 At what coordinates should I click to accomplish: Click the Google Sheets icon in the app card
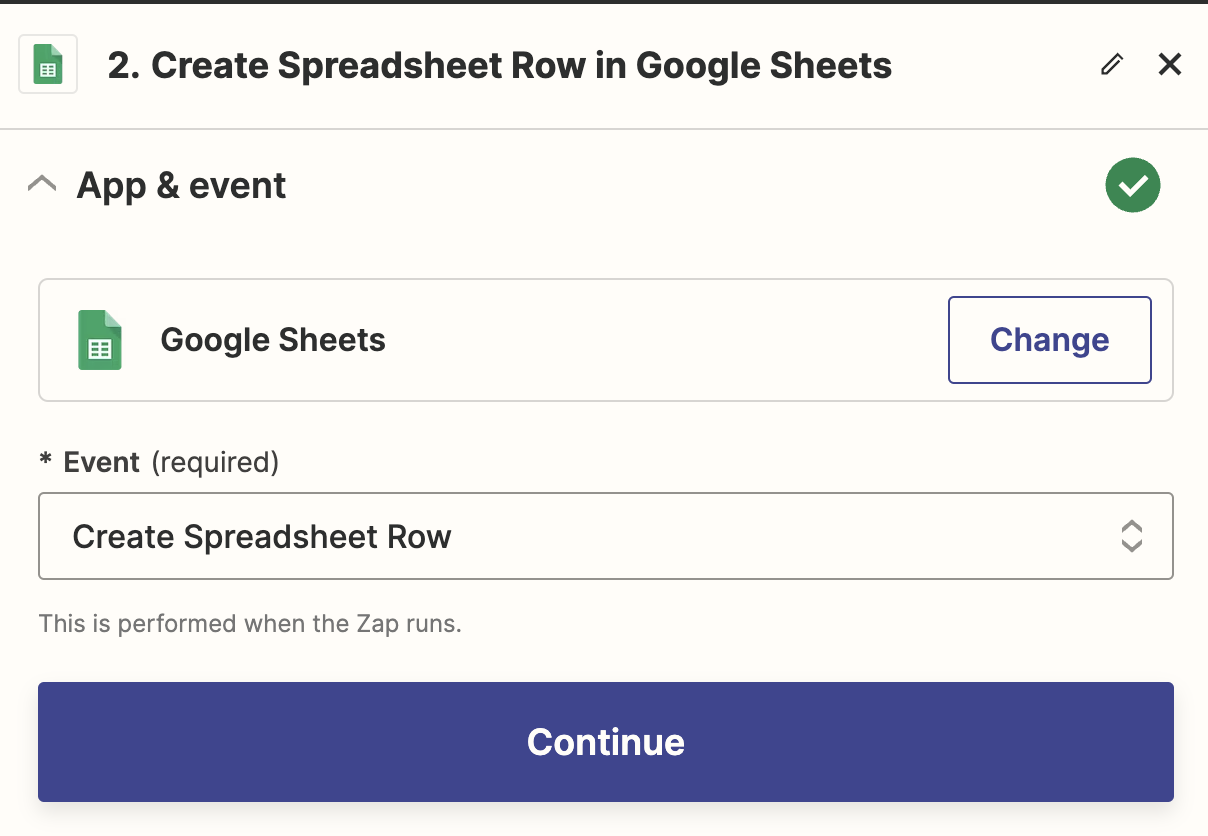100,340
